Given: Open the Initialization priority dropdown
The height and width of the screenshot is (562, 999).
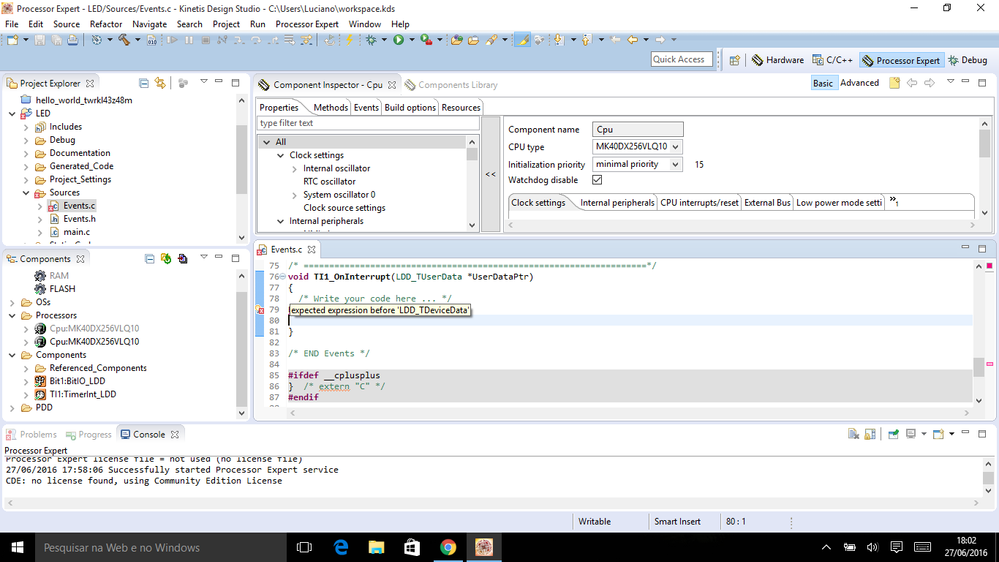Looking at the screenshot, I should [x=675, y=164].
